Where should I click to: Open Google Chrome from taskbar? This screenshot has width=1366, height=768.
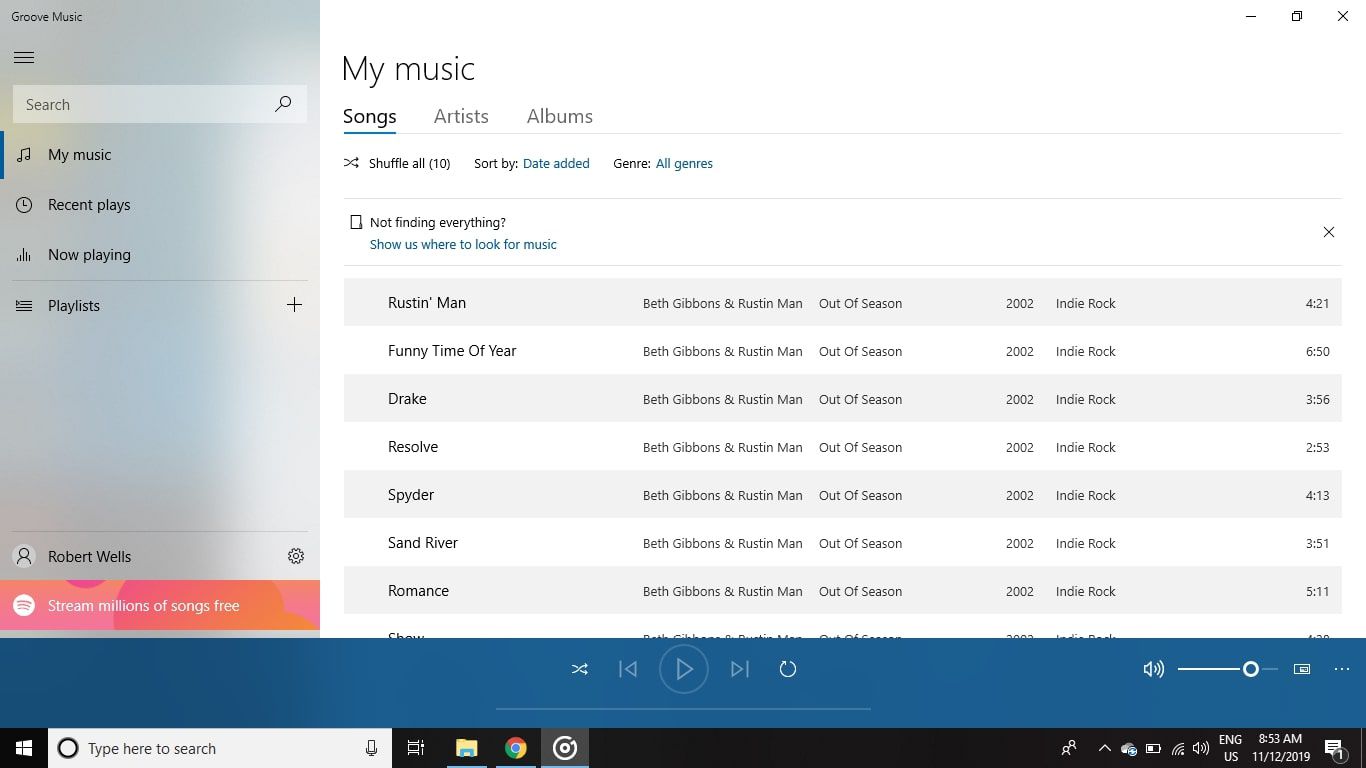(x=516, y=748)
